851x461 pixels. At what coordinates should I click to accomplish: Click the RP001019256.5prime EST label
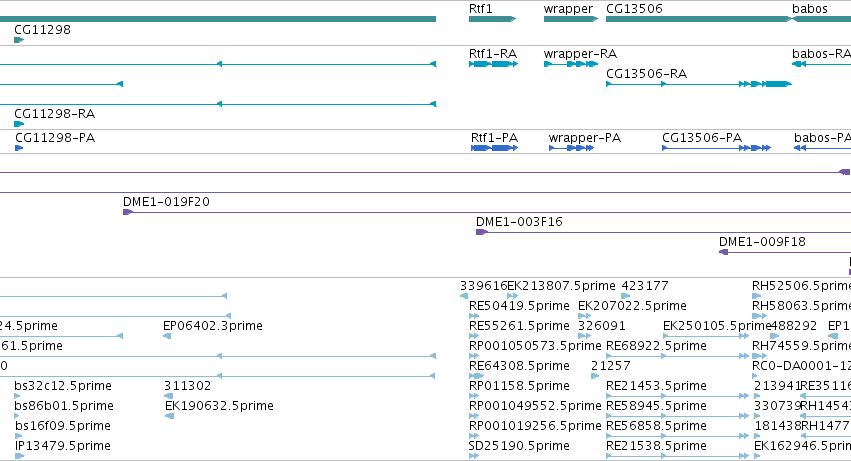tap(535, 425)
